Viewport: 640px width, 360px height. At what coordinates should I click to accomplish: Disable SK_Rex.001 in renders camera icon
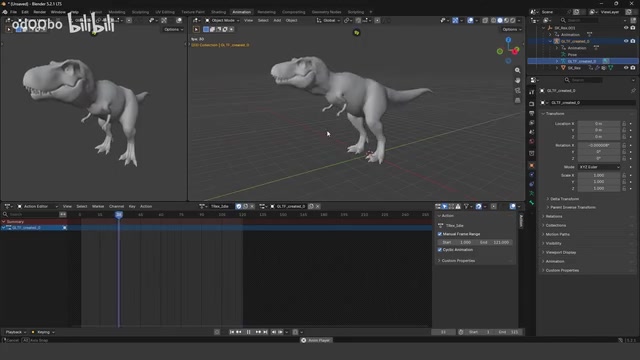coord(633,28)
